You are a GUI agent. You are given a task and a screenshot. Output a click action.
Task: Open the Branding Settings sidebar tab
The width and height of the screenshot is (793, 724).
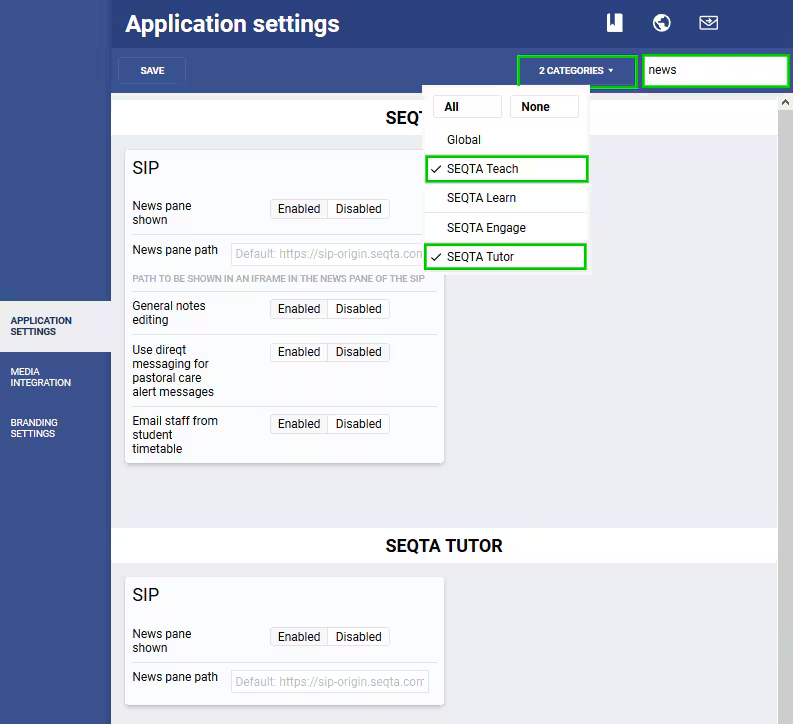coord(55,428)
